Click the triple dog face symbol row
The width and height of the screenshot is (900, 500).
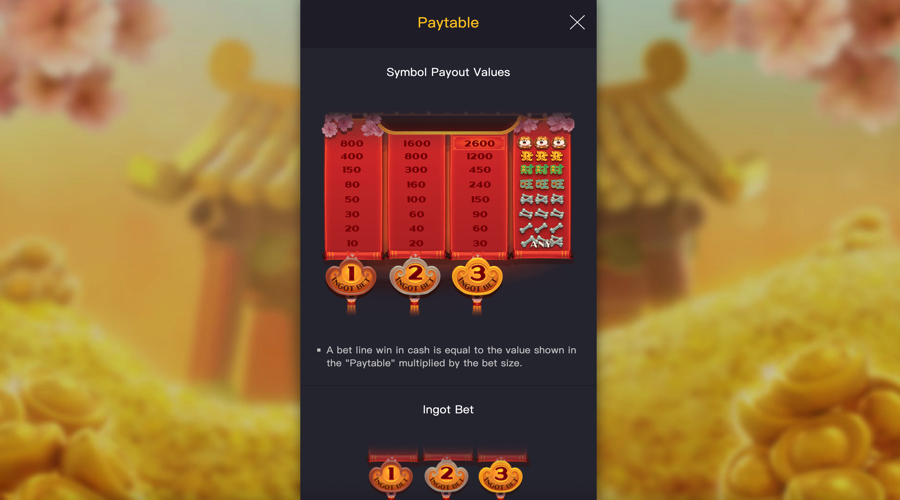pyautogui.click(x=542, y=142)
